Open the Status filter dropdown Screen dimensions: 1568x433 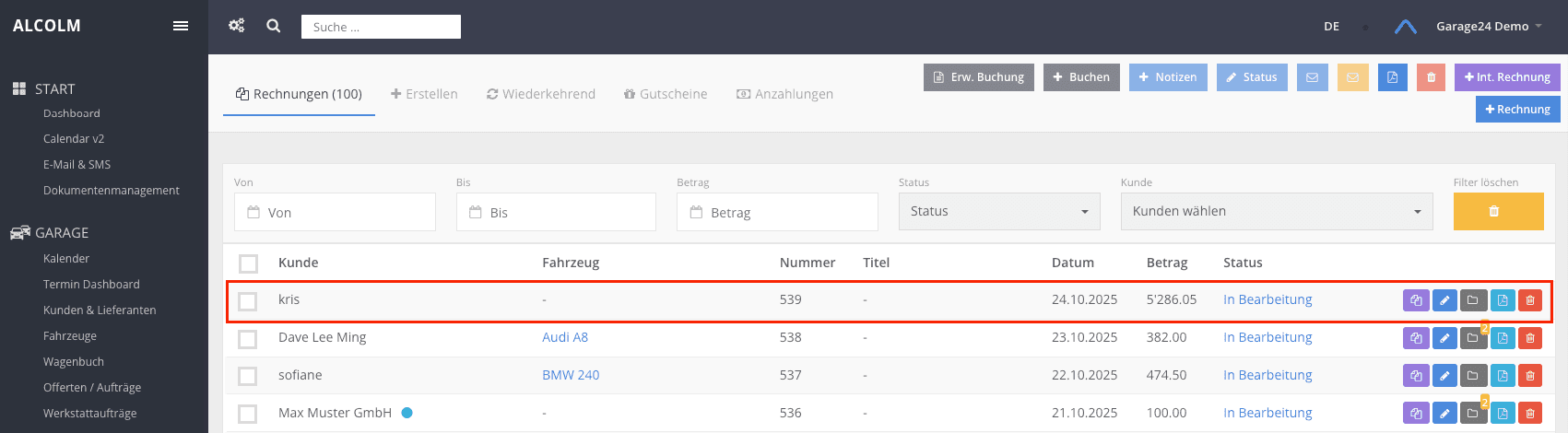[x=999, y=212]
